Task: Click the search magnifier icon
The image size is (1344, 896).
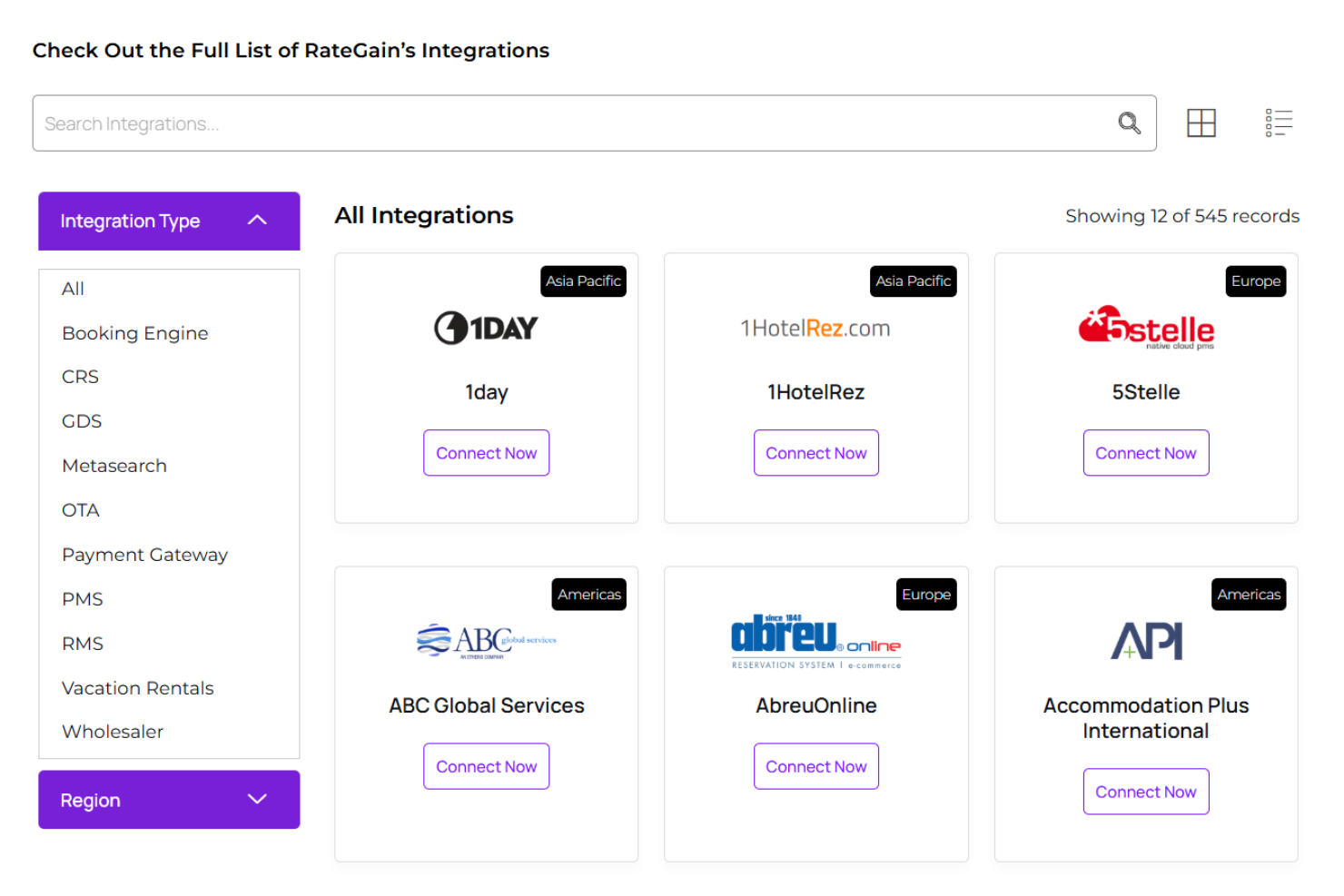Action: (x=1129, y=123)
